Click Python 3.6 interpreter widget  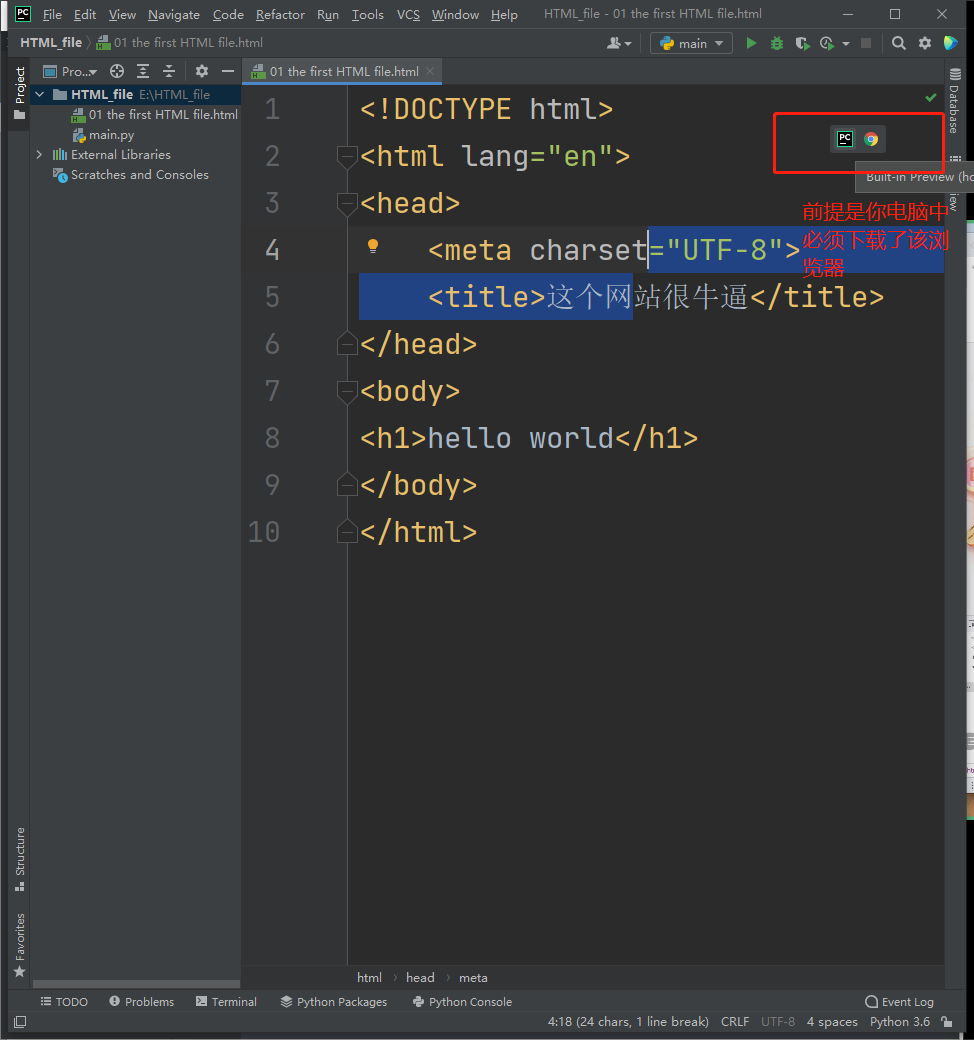(x=900, y=1022)
